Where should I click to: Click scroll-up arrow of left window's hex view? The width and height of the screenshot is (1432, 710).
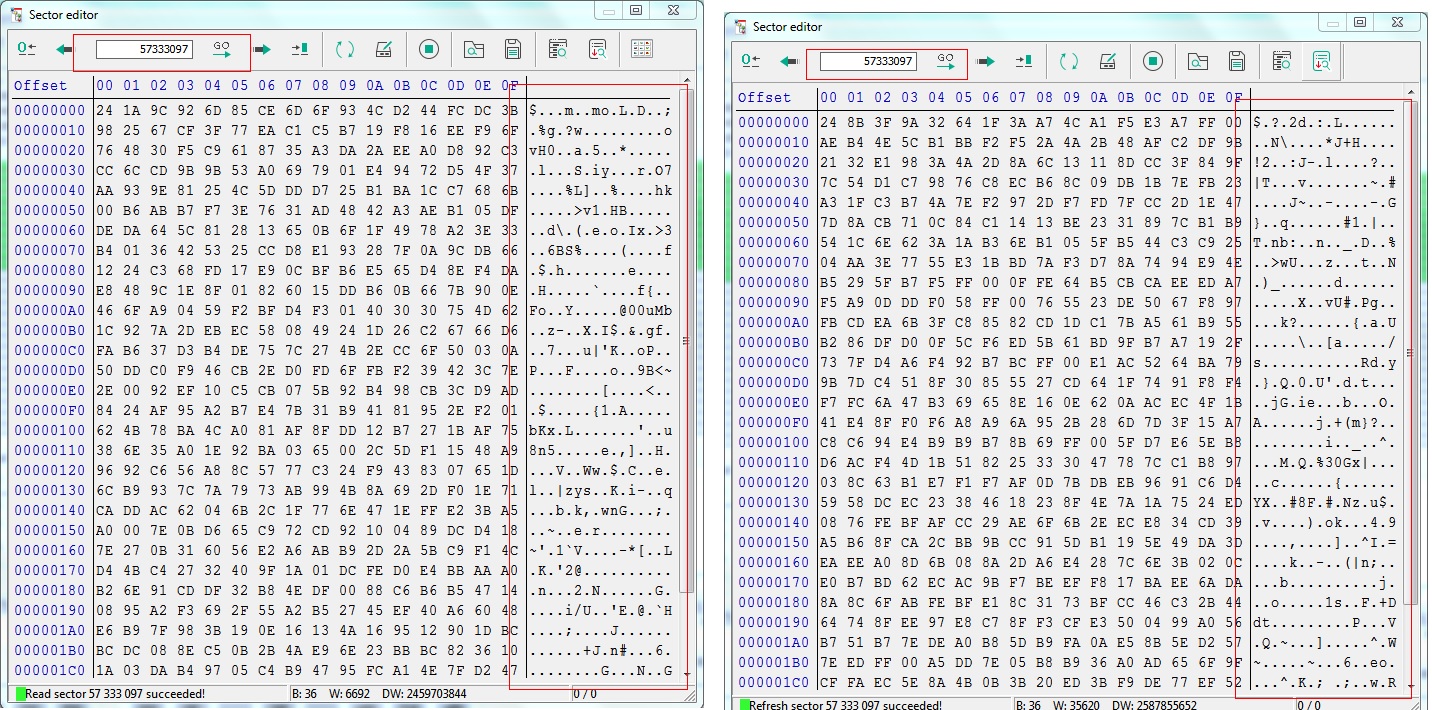[x=685, y=80]
